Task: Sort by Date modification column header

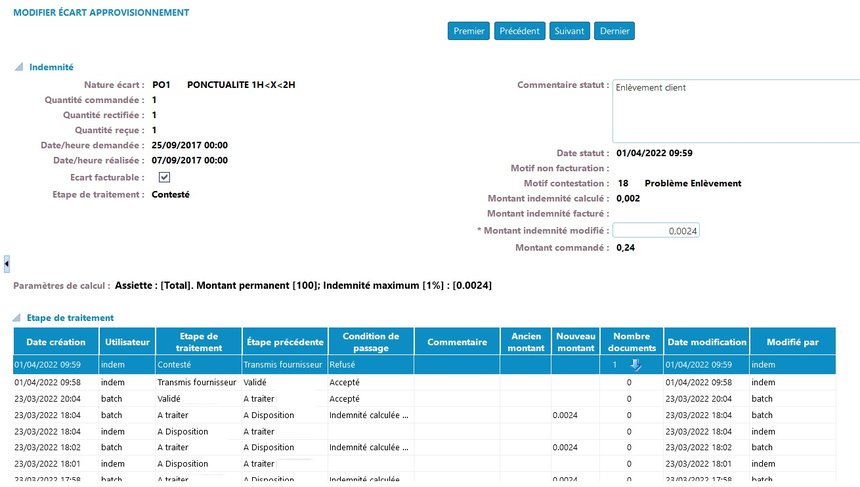Action: click(706, 342)
